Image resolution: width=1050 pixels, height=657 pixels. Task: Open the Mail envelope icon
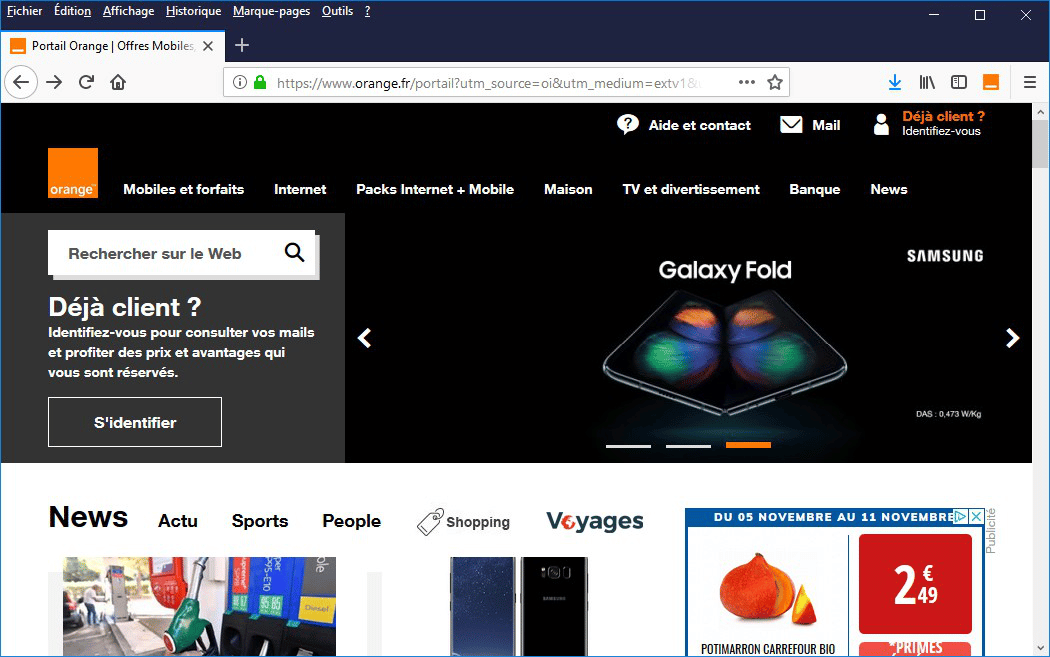tap(791, 125)
